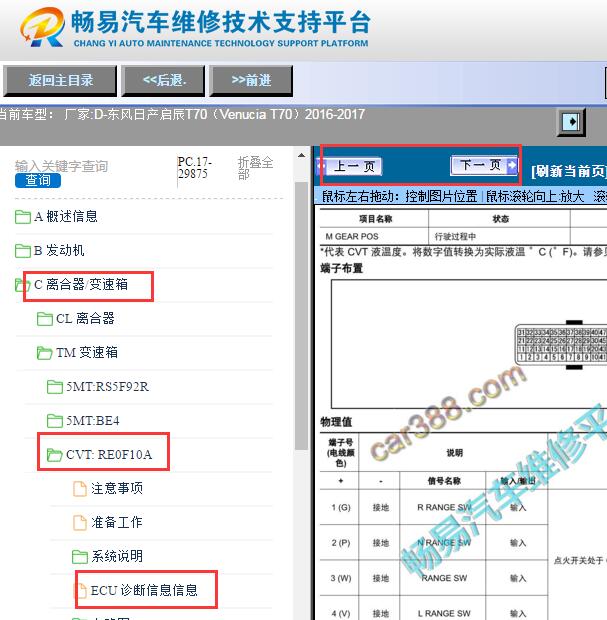The image size is (607, 620).
Task: Click the tree panel scrollbar thumb
Action: (x=301, y=316)
